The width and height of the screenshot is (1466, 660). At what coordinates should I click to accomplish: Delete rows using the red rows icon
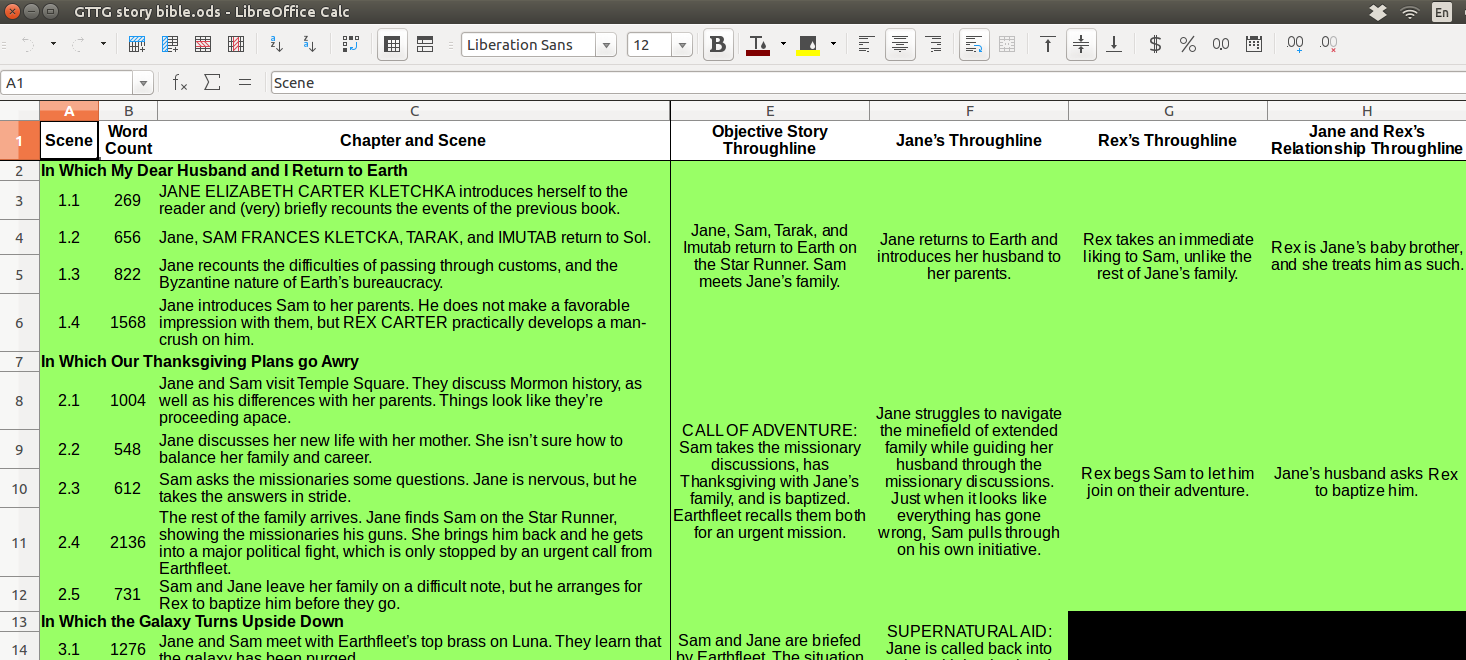tap(203, 45)
